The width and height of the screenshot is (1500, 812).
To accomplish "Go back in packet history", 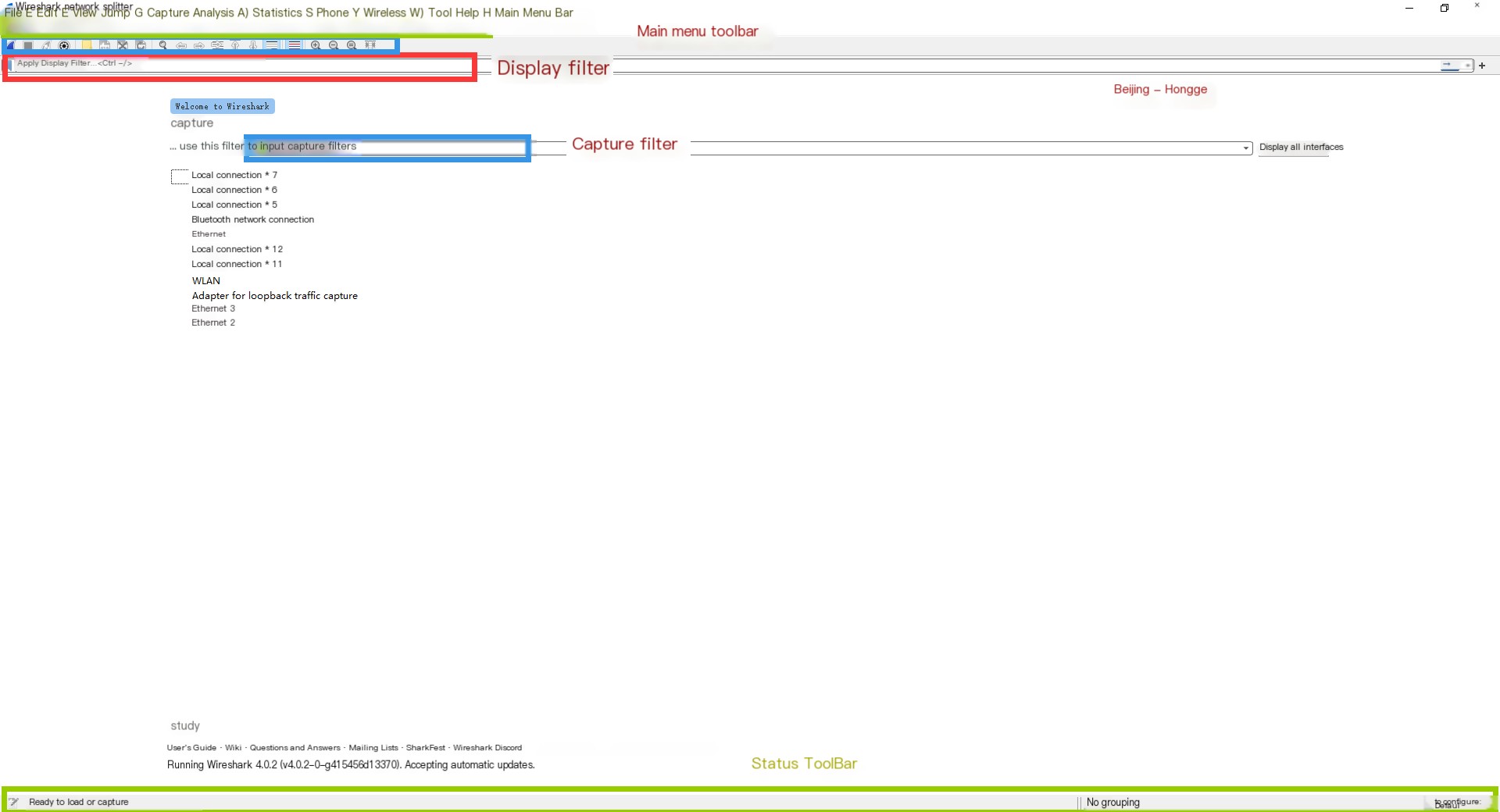I will [181, 45].
